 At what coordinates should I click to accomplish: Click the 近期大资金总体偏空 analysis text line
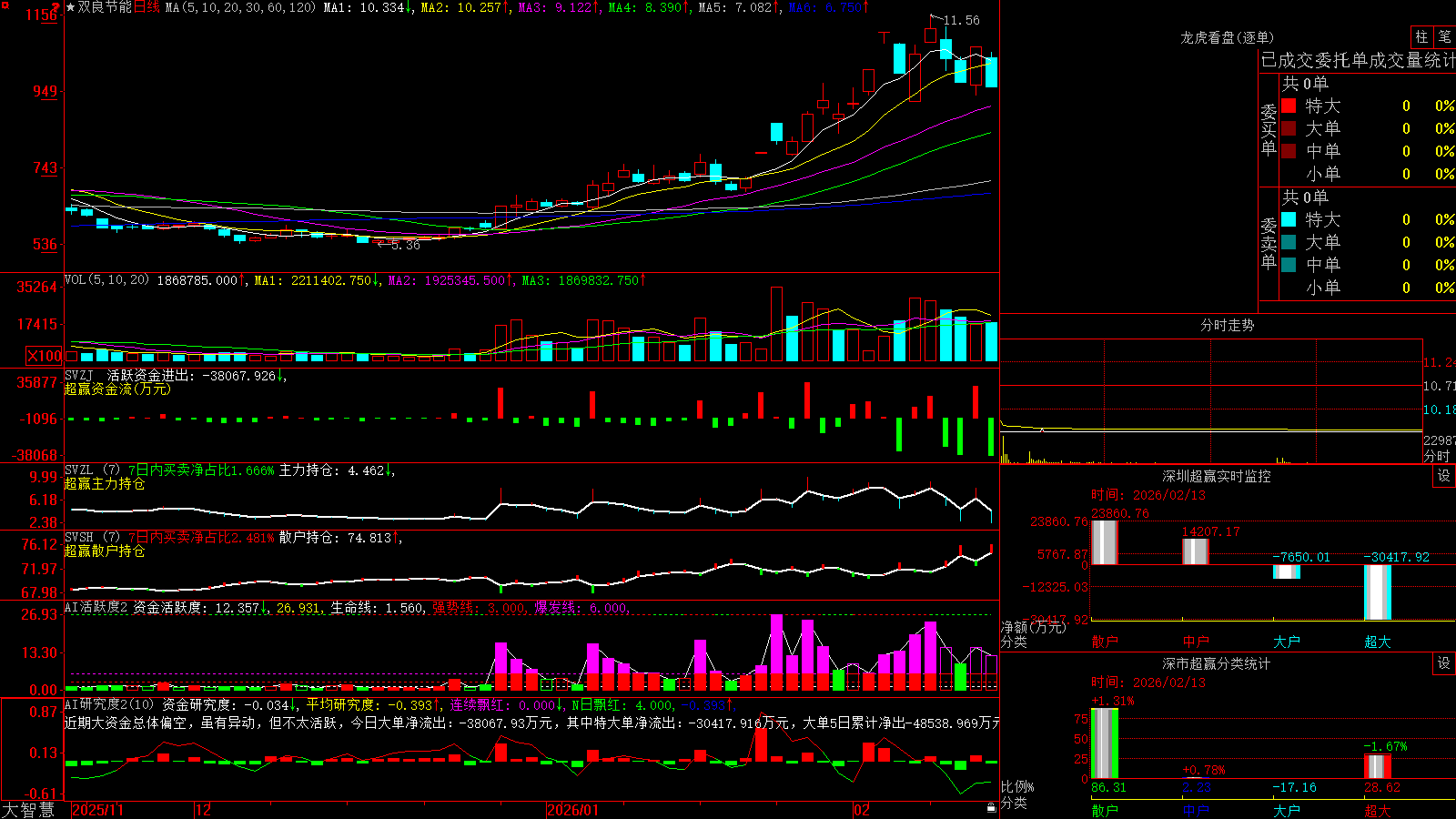pos(531,723)
